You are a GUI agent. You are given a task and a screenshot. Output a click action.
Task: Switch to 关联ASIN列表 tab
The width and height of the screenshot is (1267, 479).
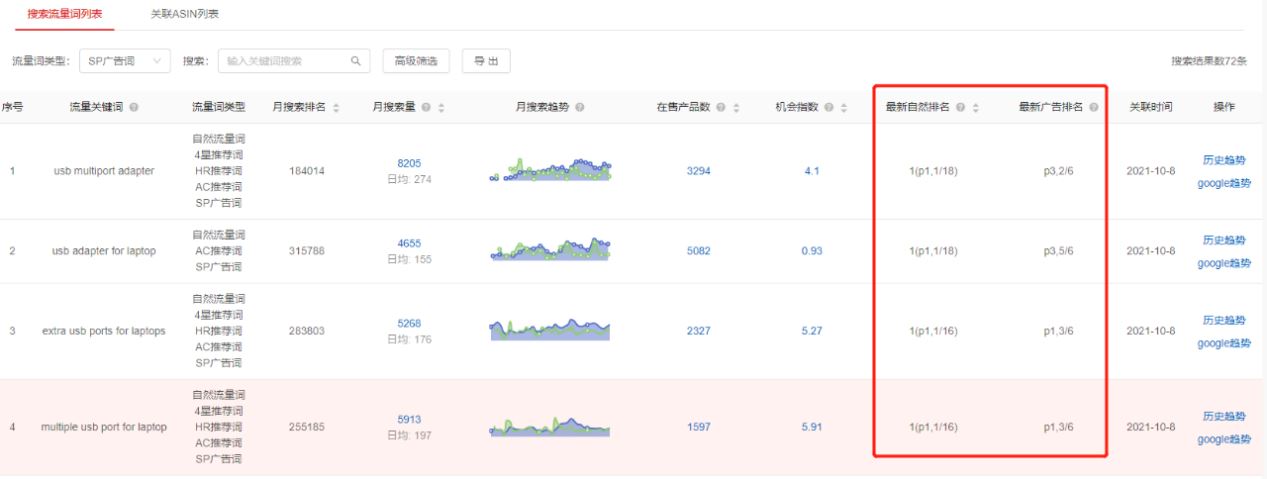point(184,14)
